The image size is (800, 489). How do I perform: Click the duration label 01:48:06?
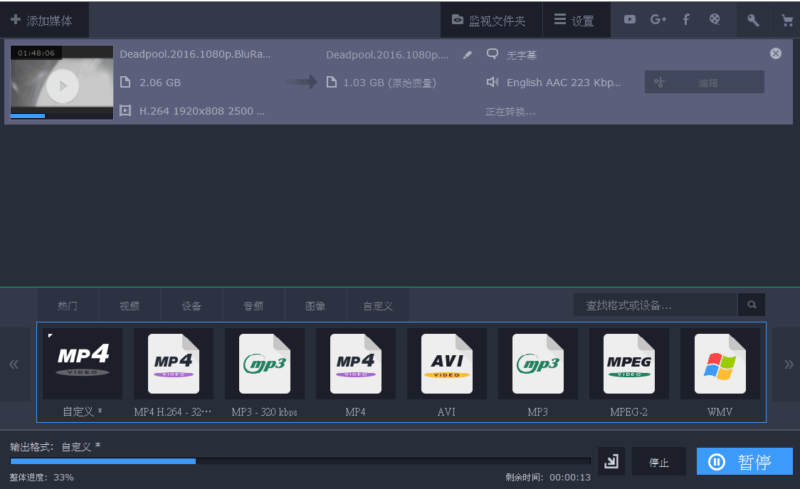[36, 53]
